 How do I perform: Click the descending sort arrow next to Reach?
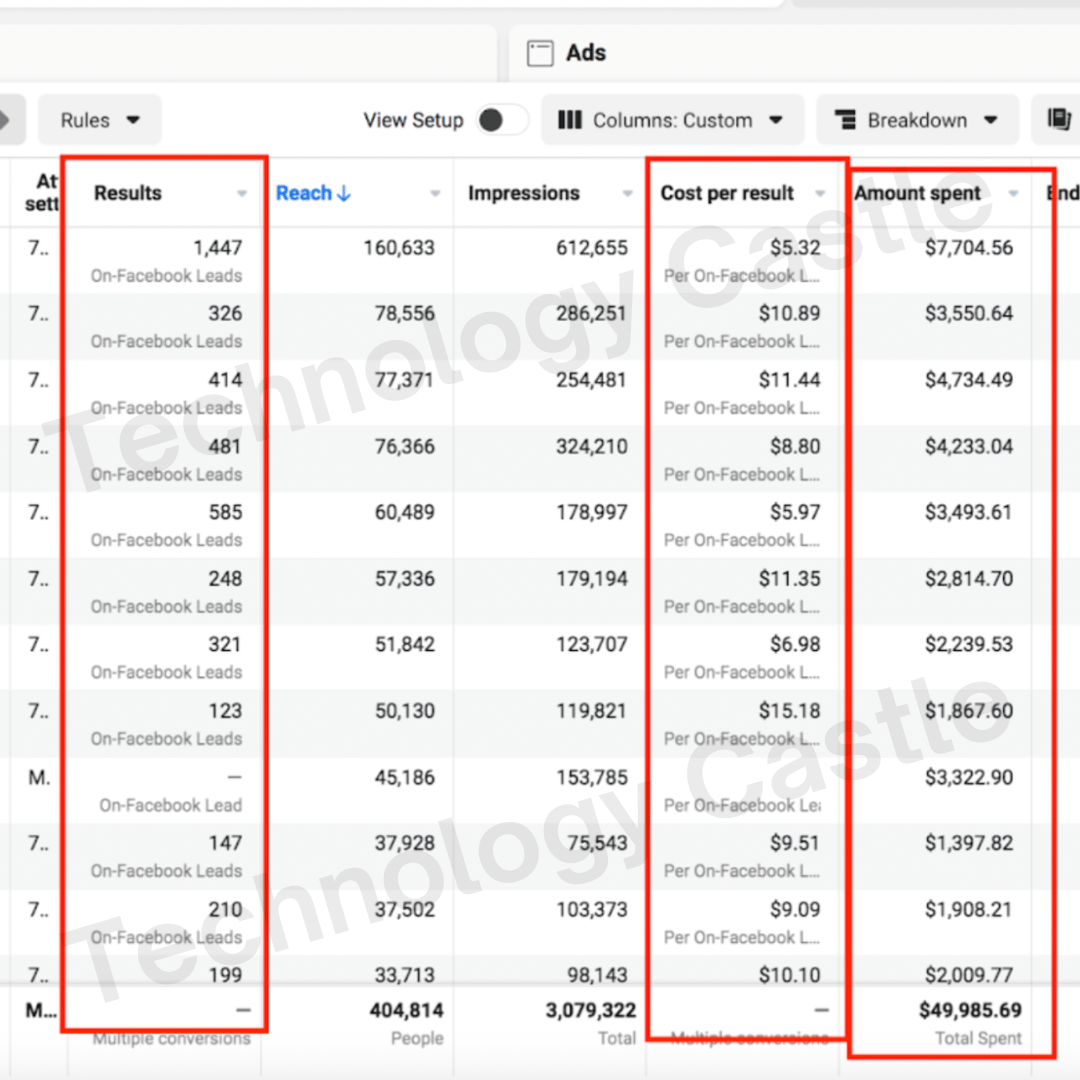pos(345,193)
